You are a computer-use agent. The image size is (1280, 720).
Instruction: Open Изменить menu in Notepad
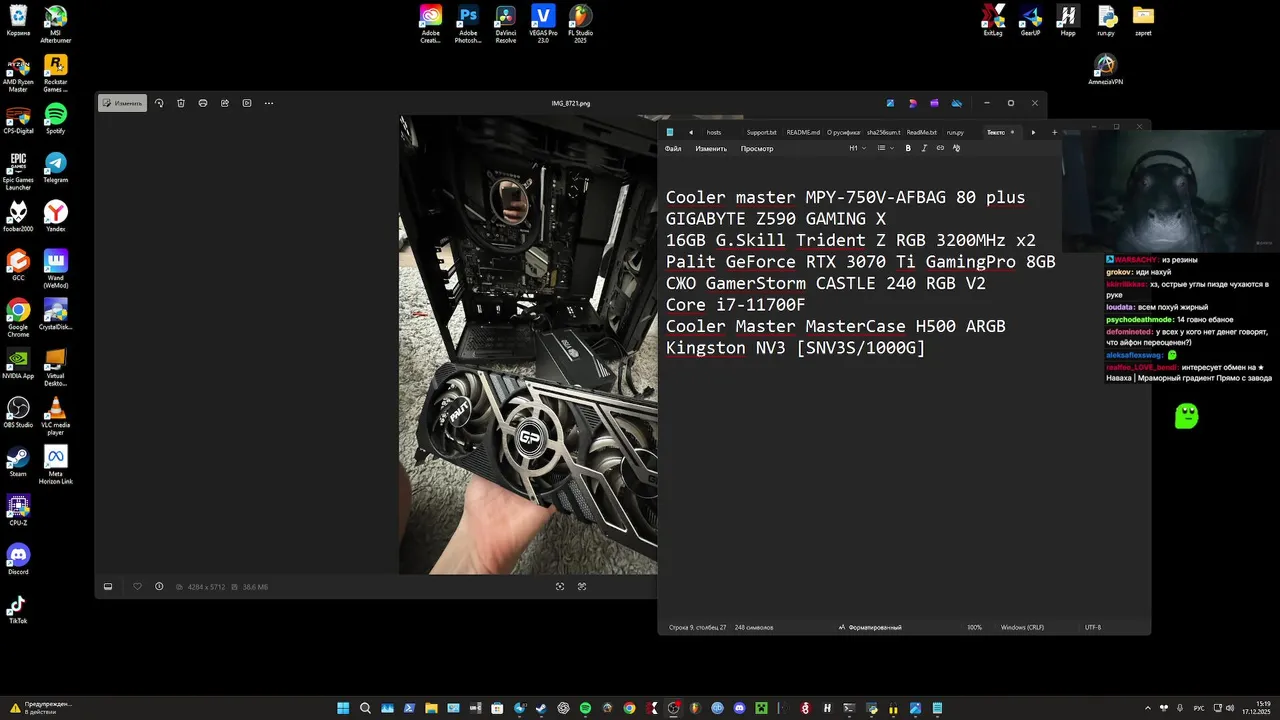[x=711, y=149]
